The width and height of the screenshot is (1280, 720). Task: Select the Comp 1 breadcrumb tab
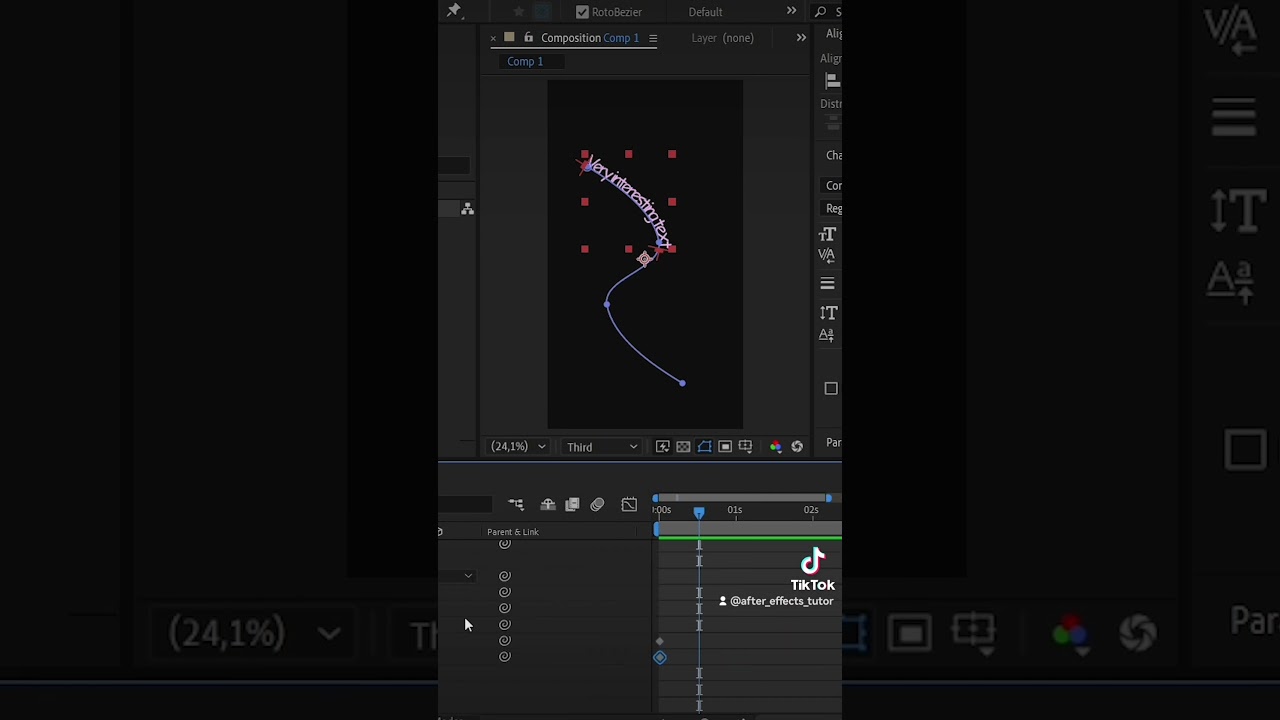pyautogui.click(x=525, y=61)
